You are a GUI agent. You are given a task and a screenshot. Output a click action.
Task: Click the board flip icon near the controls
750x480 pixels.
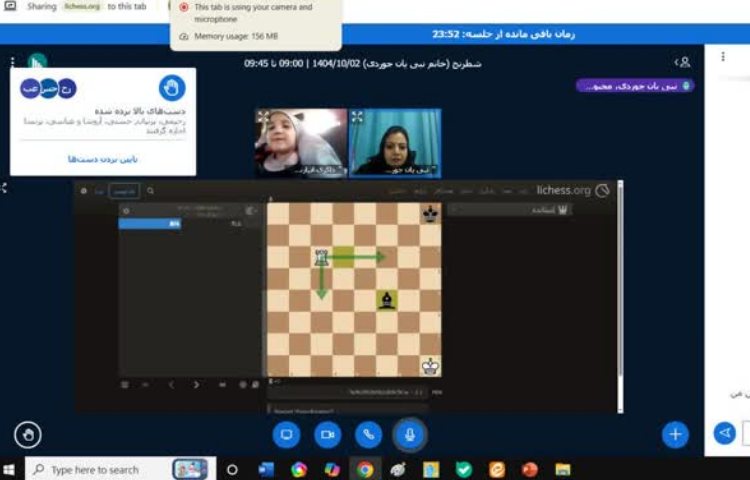(255, 384)
